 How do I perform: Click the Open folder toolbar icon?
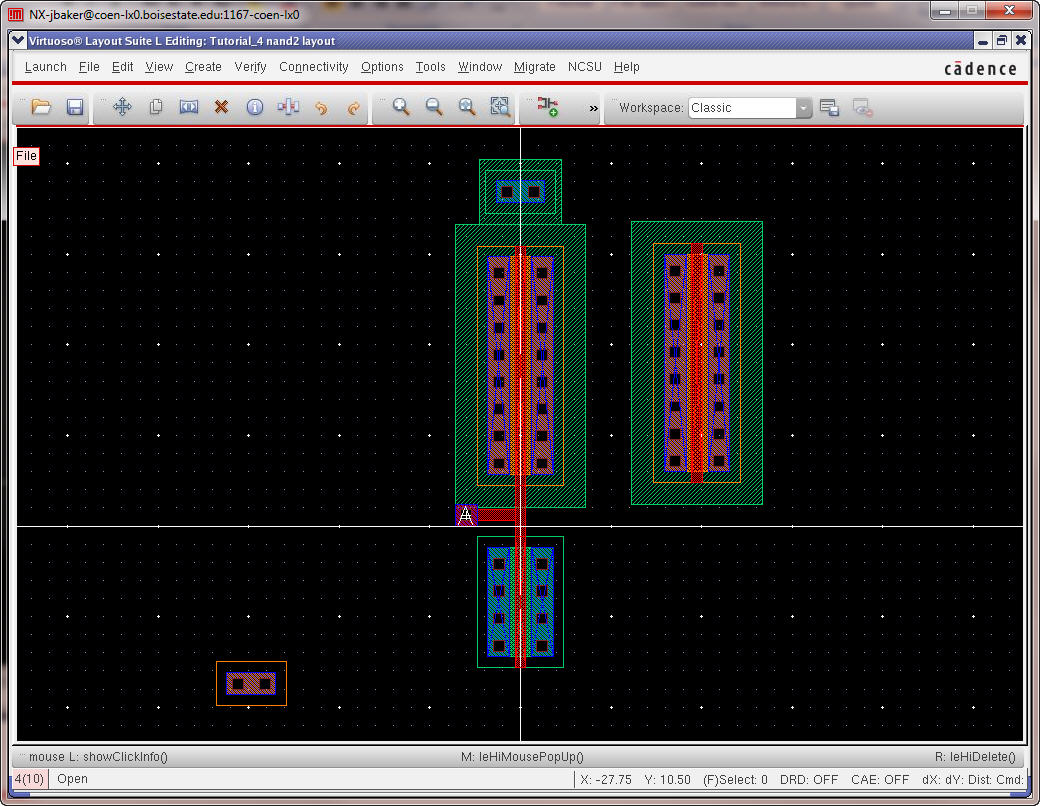click(41, 107)
